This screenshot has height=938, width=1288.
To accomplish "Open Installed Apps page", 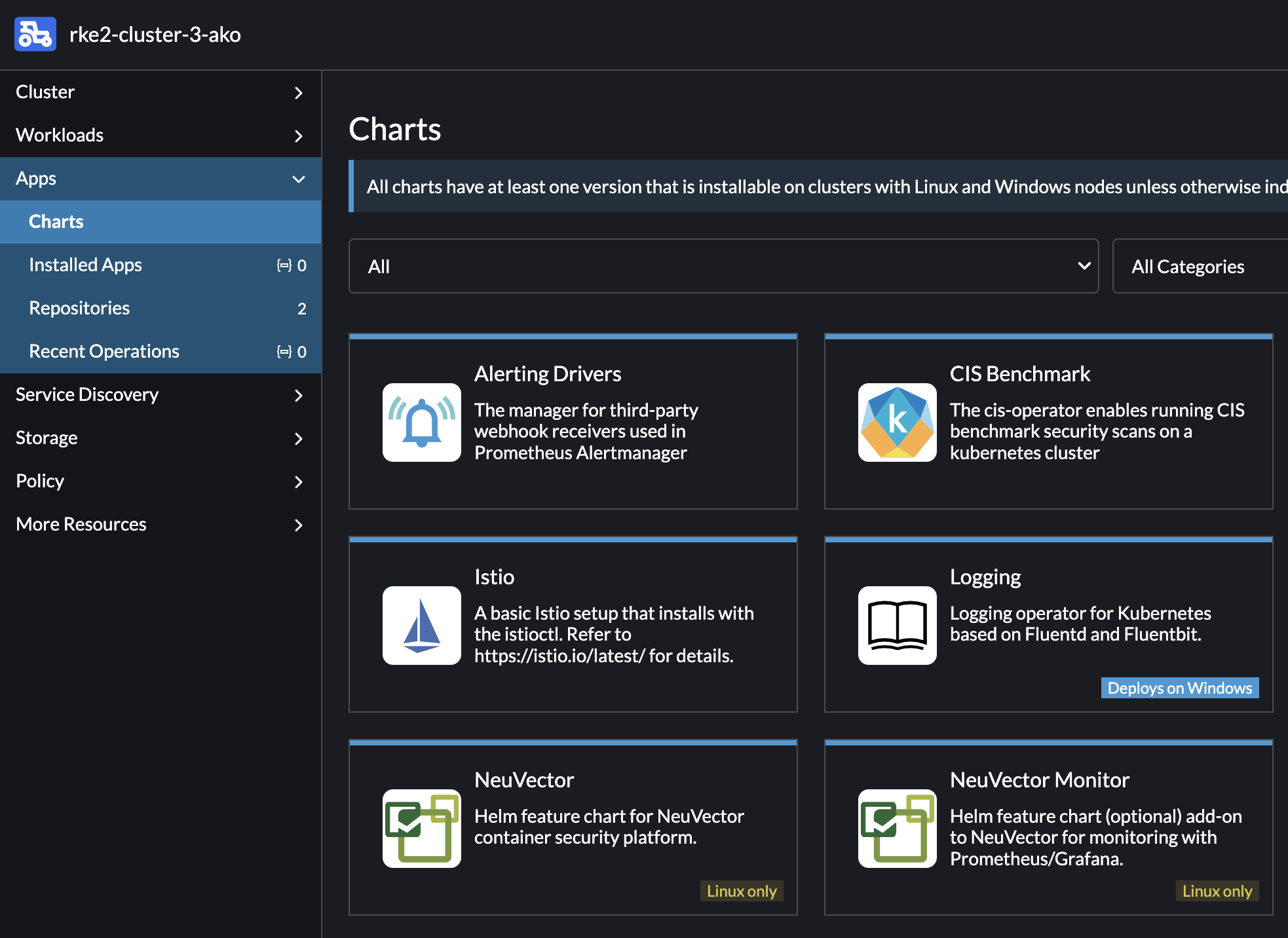I will click(161, 265).
